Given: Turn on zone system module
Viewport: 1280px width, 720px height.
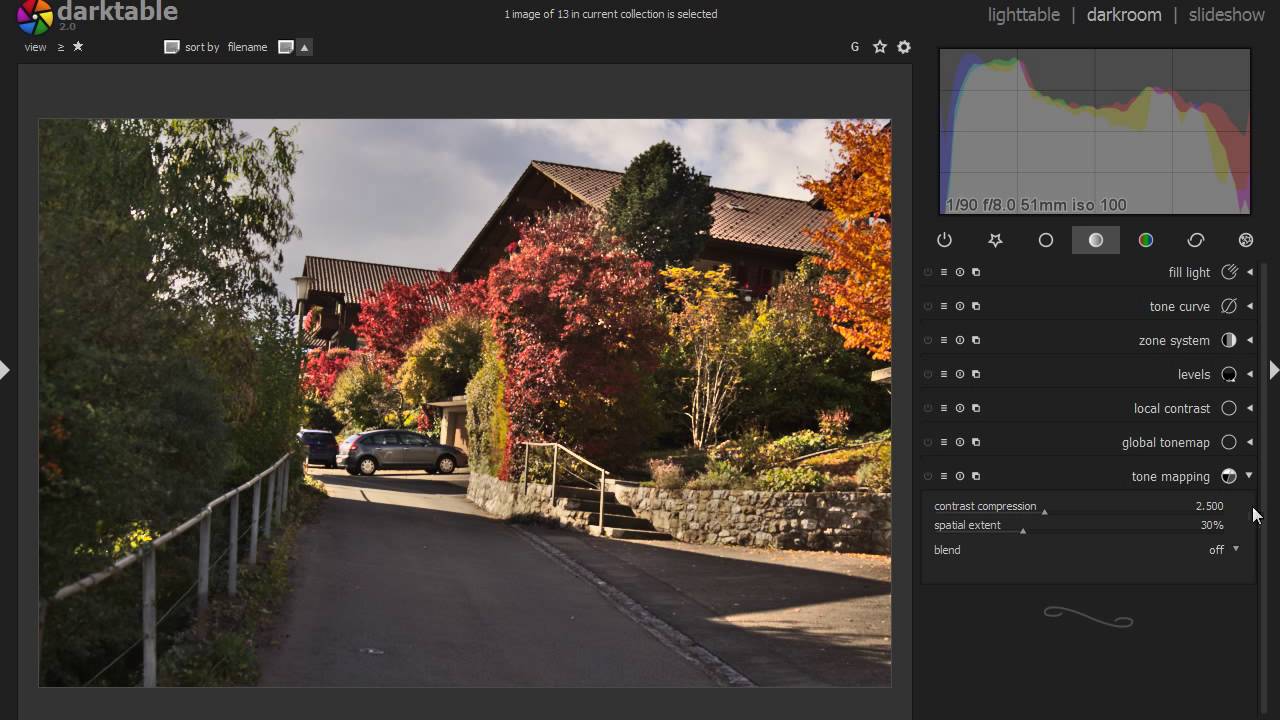Looking at the screenshot, I should tap(928, 340).
